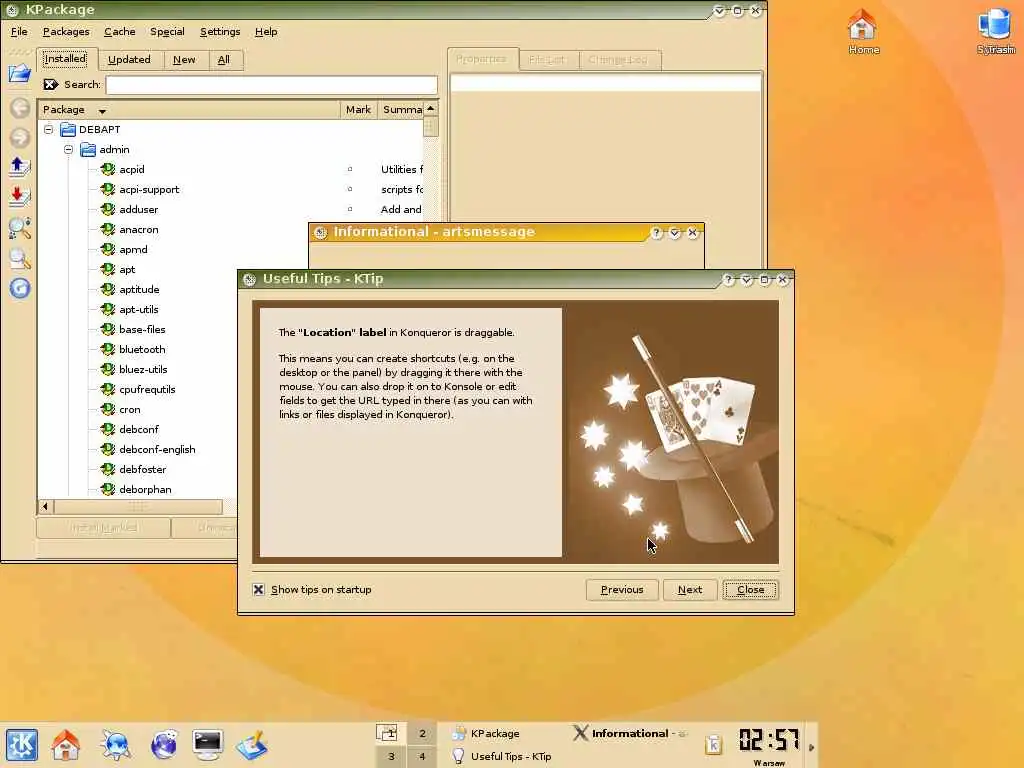Click the find package magnifier icon
The height and width of the screenshot is (768, 1024).
(20, 228)
